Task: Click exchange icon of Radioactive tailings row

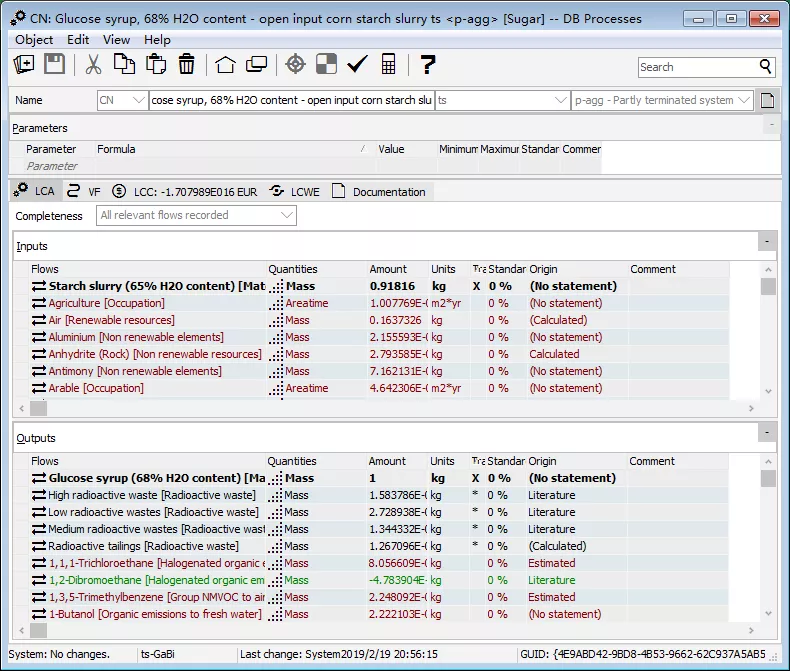Action: [x=39, y=546]
